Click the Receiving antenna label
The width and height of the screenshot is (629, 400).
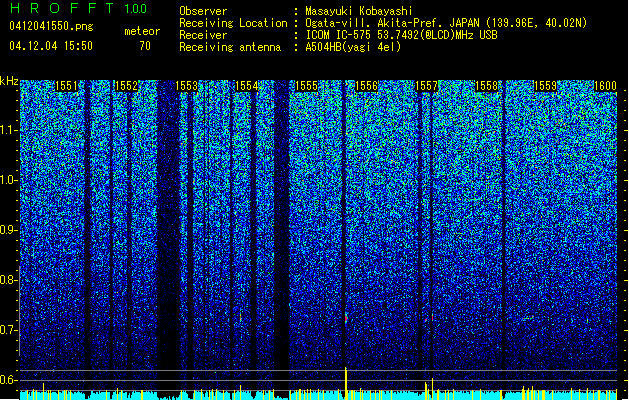click(x=230, y=47)
